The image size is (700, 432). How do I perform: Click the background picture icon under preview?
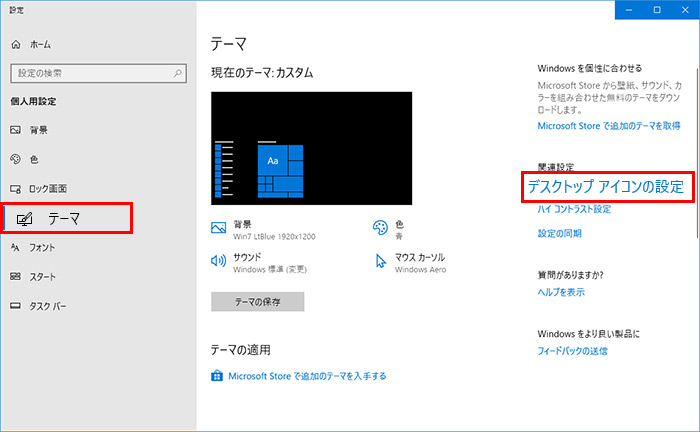(x=218, y=228)
